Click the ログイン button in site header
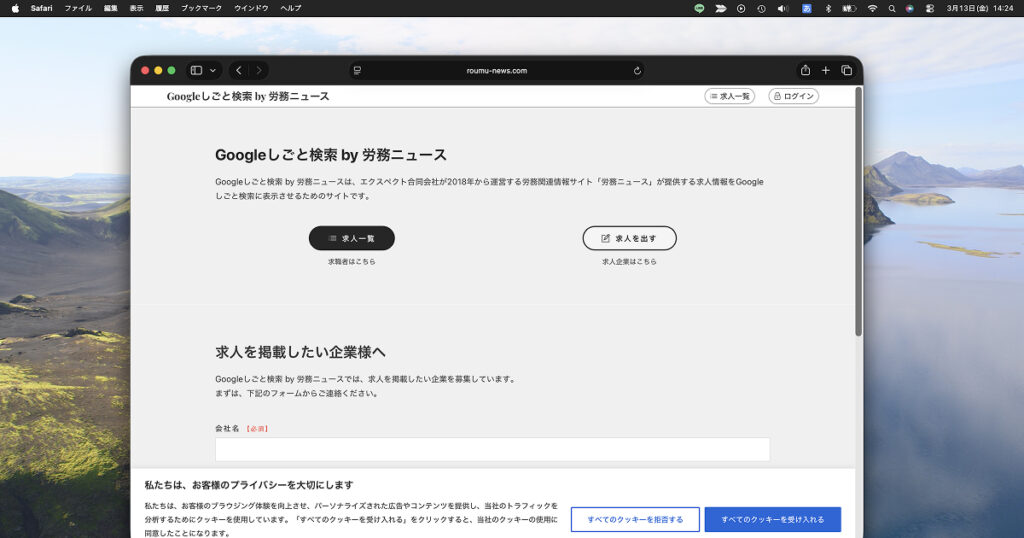The image size is (1024, 538). [x=793, y=96]
